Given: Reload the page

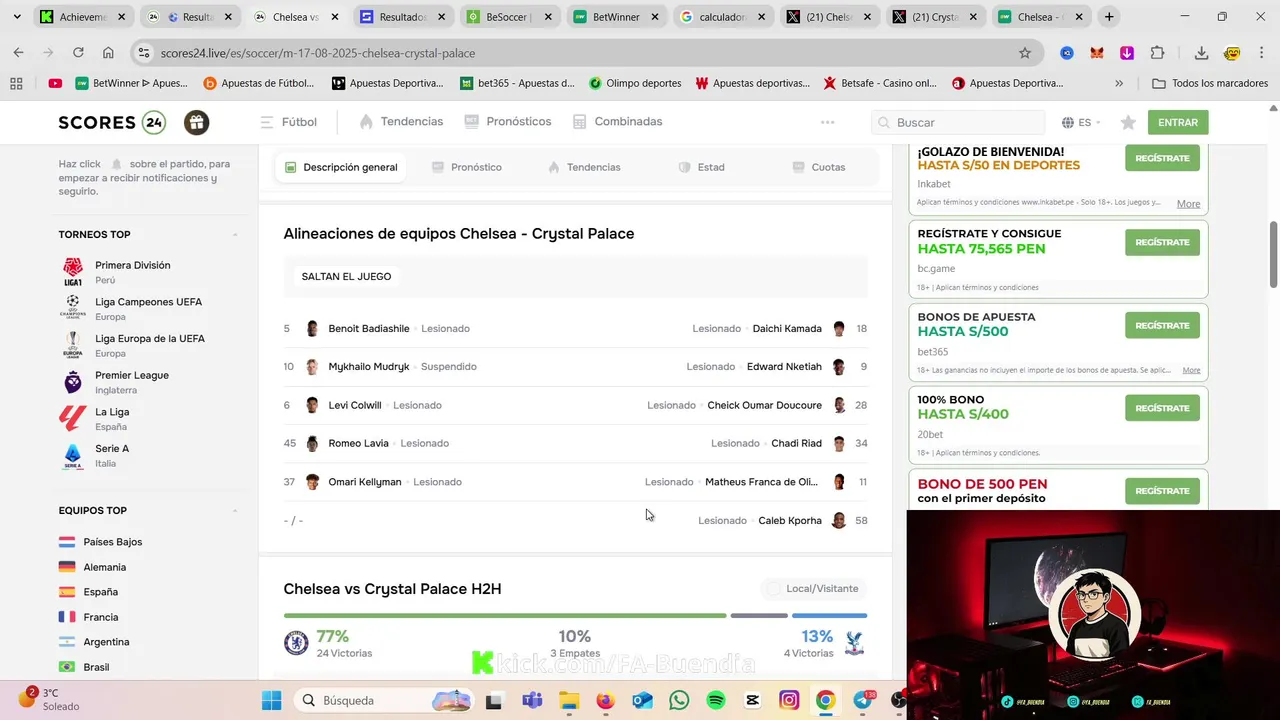Looking at the screenshot, I should click(78, 53).
